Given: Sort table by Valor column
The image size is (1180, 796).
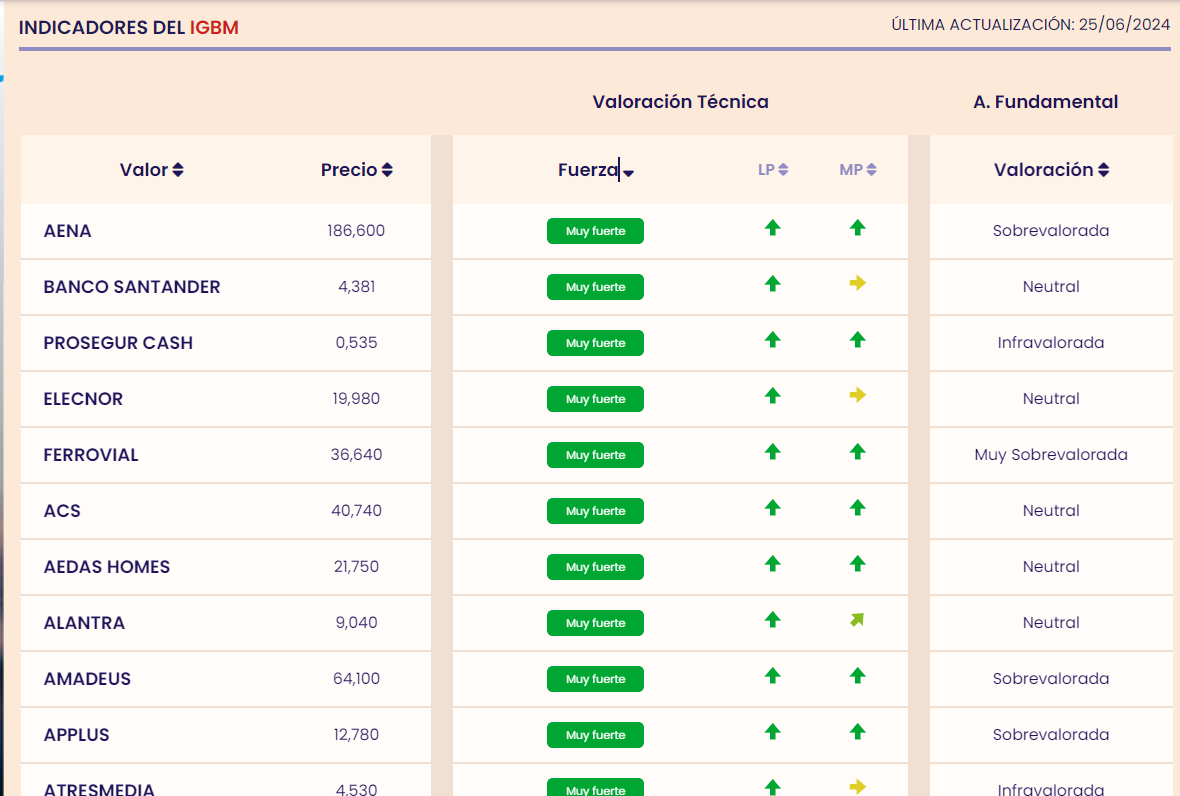Looking at the screenshot, I should [151, 170].
